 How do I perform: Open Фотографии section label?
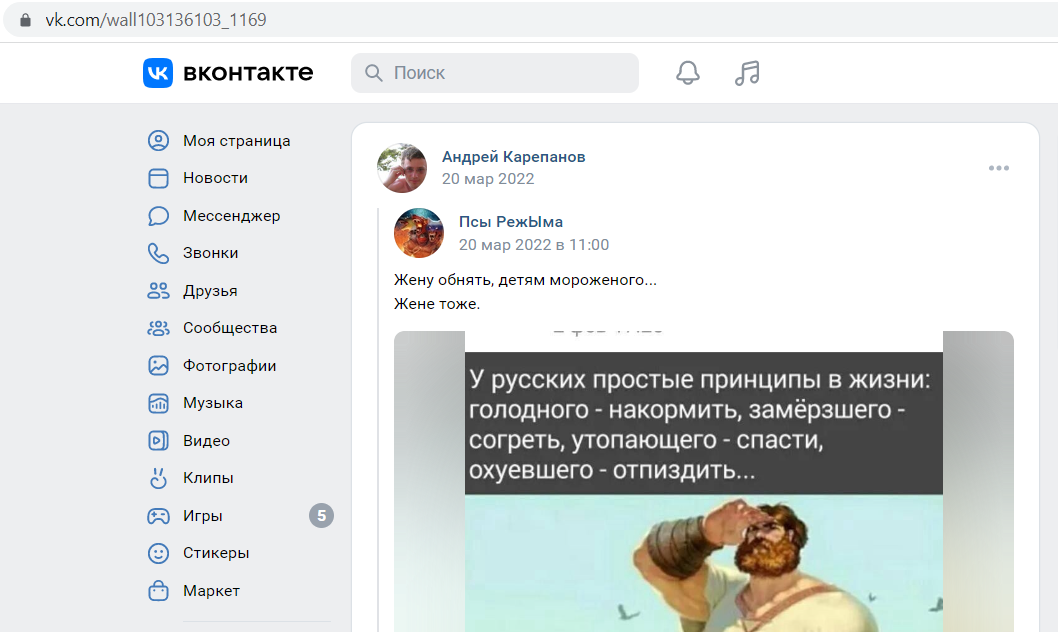229,366
